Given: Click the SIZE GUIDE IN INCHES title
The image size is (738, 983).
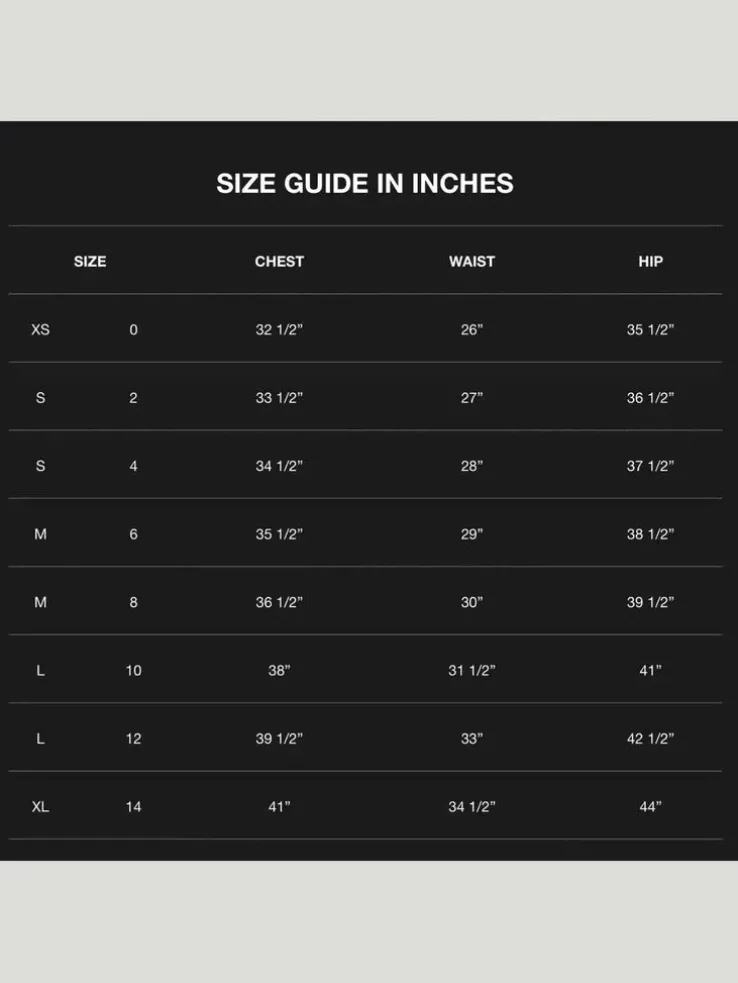Looking at the screenshot, I should tap(365, 184).
